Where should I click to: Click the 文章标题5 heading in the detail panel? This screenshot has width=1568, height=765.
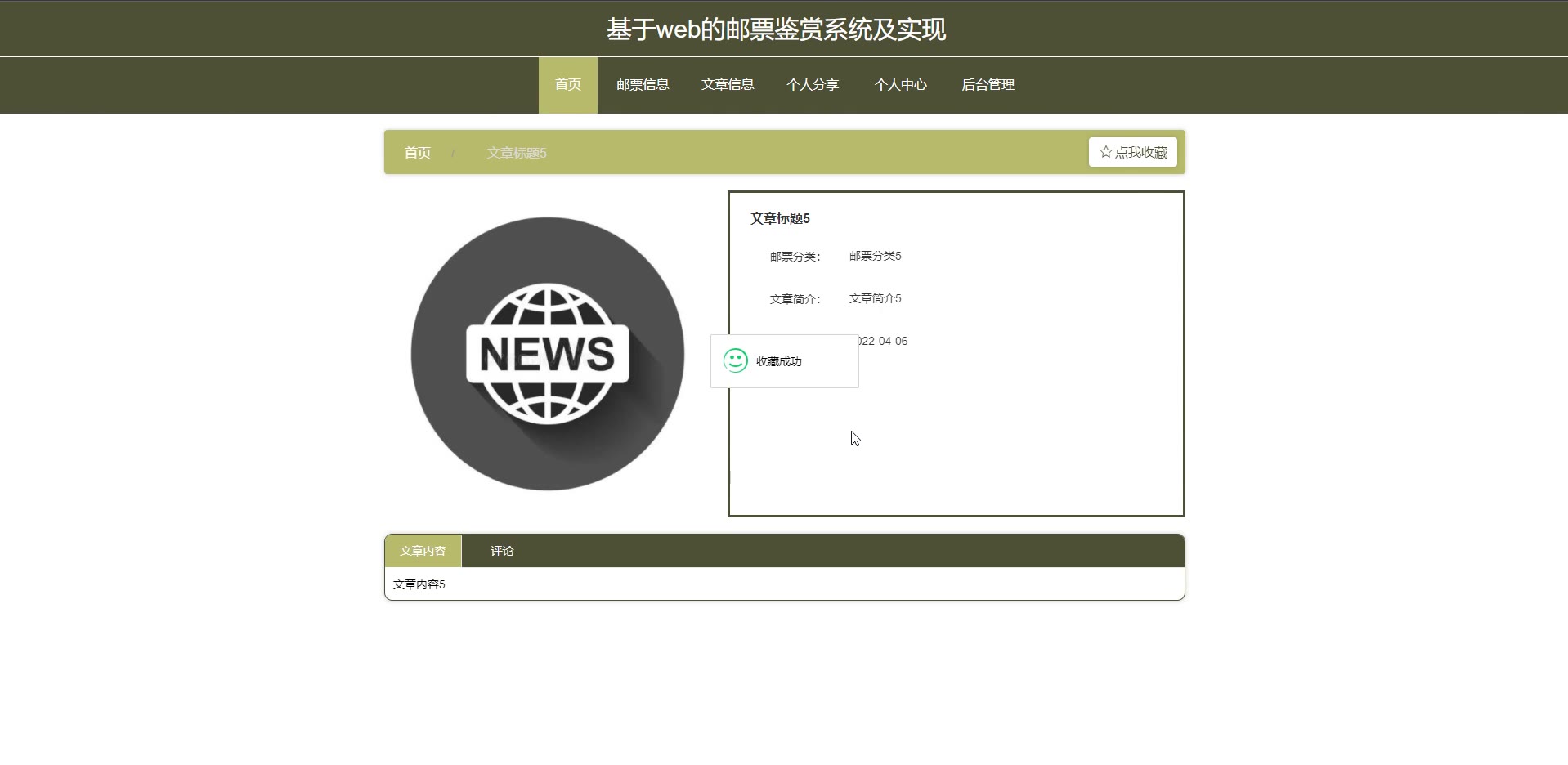(x=781, y=218)
